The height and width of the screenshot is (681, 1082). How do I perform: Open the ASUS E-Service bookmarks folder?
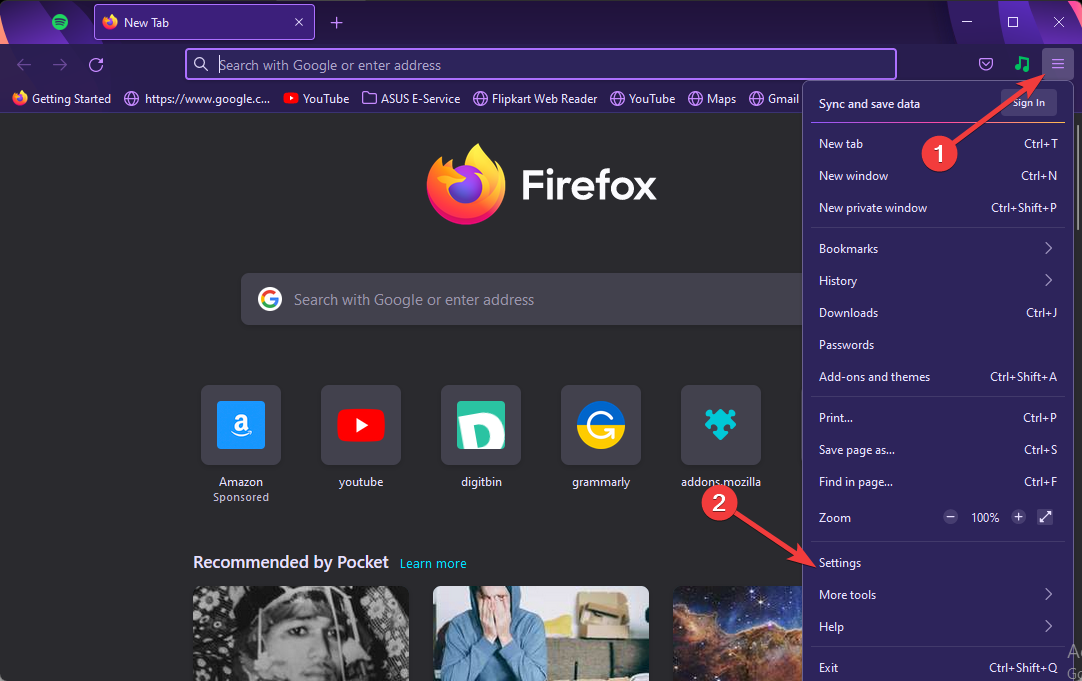point(411,99)
